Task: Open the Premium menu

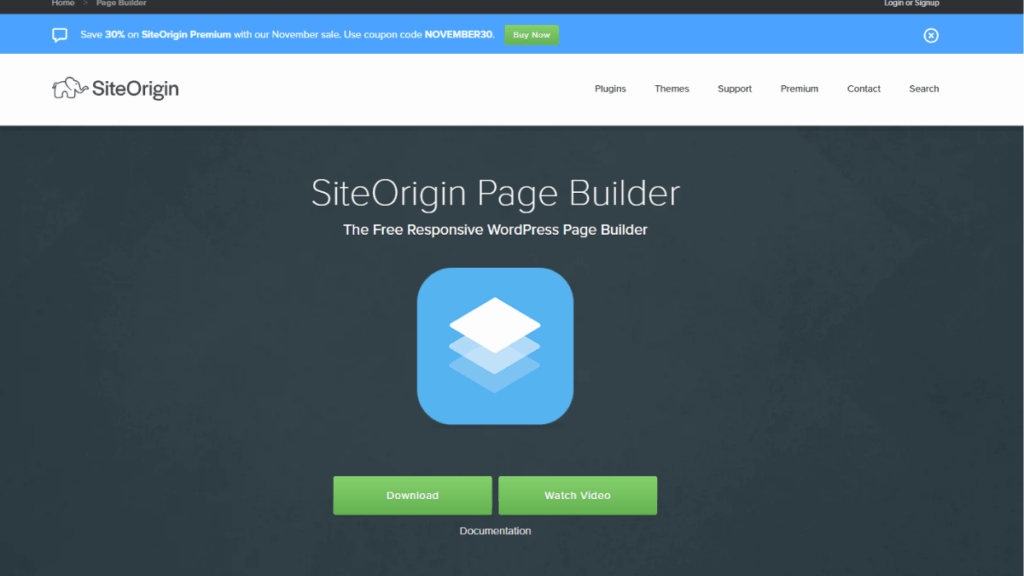Action: pos(799,88)
